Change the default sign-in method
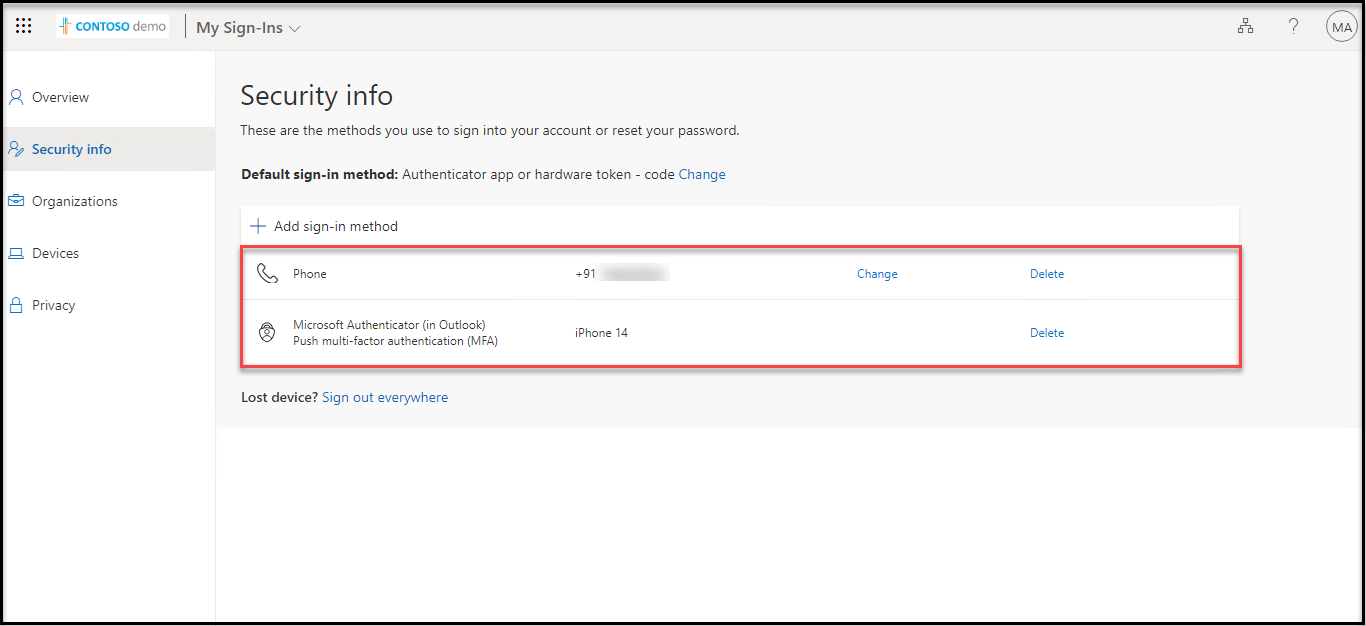The width and height of the screenshot is (1366, 626). (702, 174)
